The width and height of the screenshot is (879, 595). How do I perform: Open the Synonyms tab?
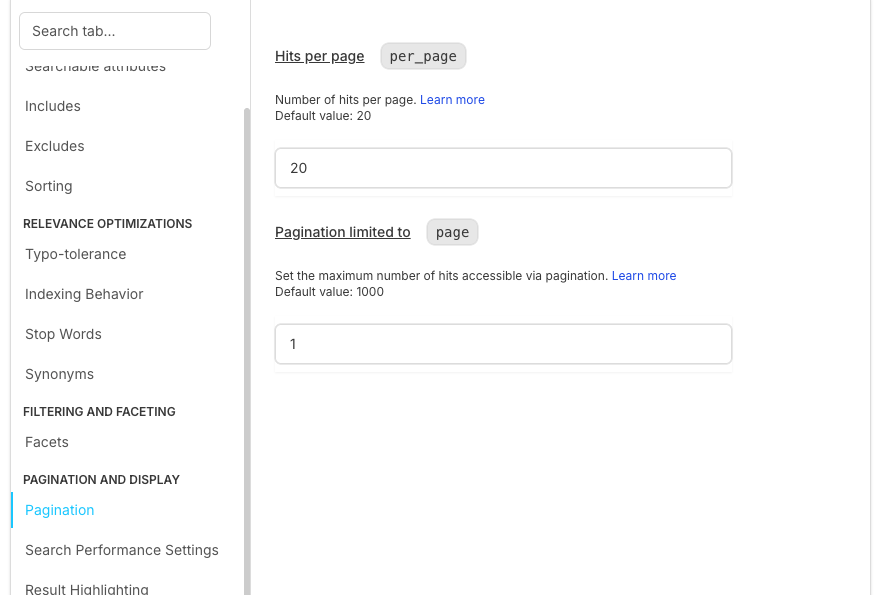[x=59, y=374]
